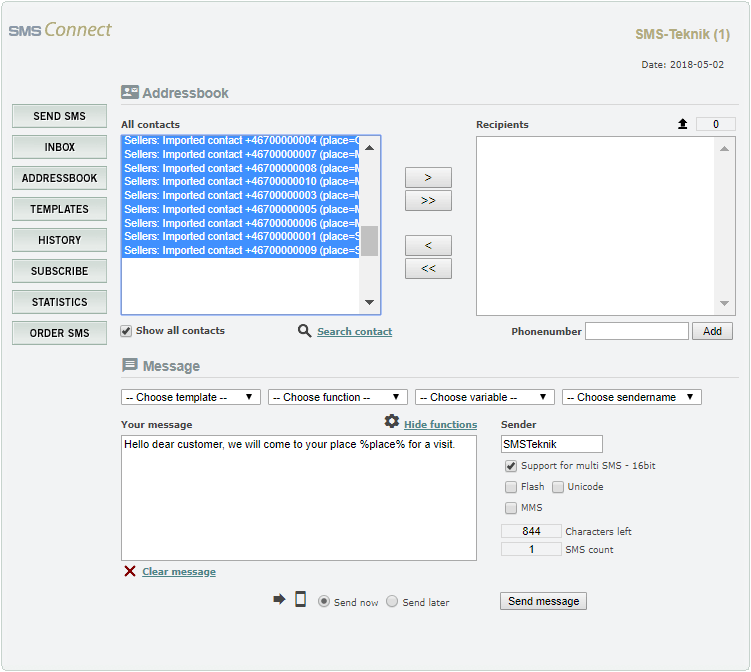
Task: Click the recipients counter field showing 0
Action: [716, 124]
